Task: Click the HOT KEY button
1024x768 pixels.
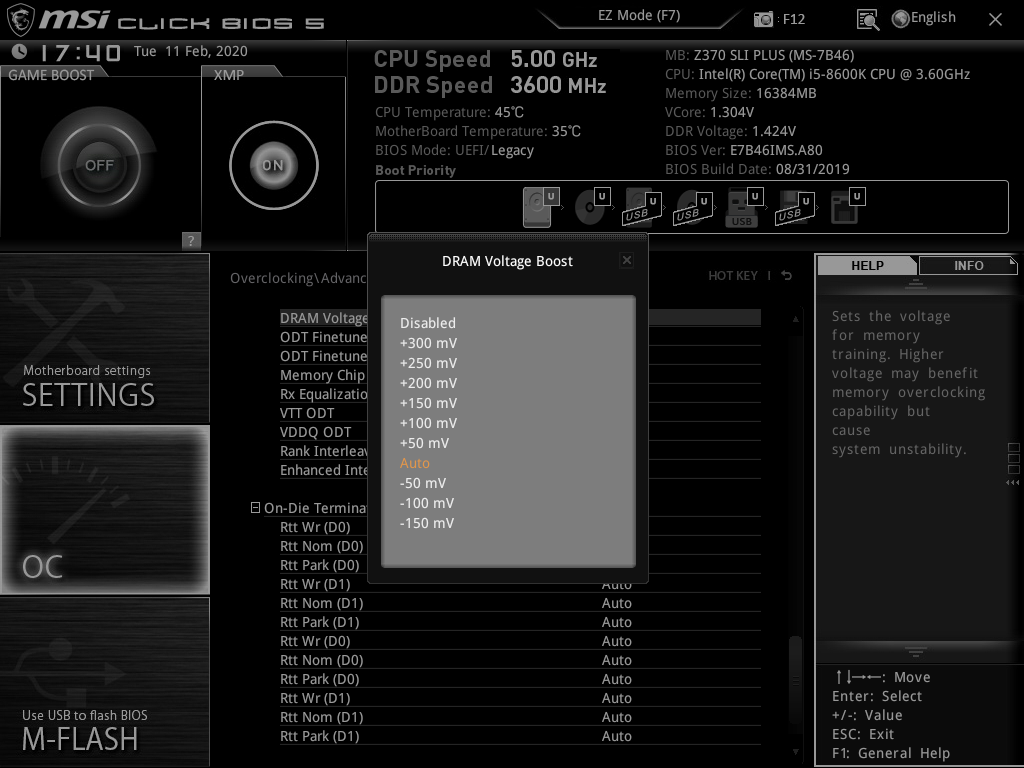Action: tap(733, 276)
